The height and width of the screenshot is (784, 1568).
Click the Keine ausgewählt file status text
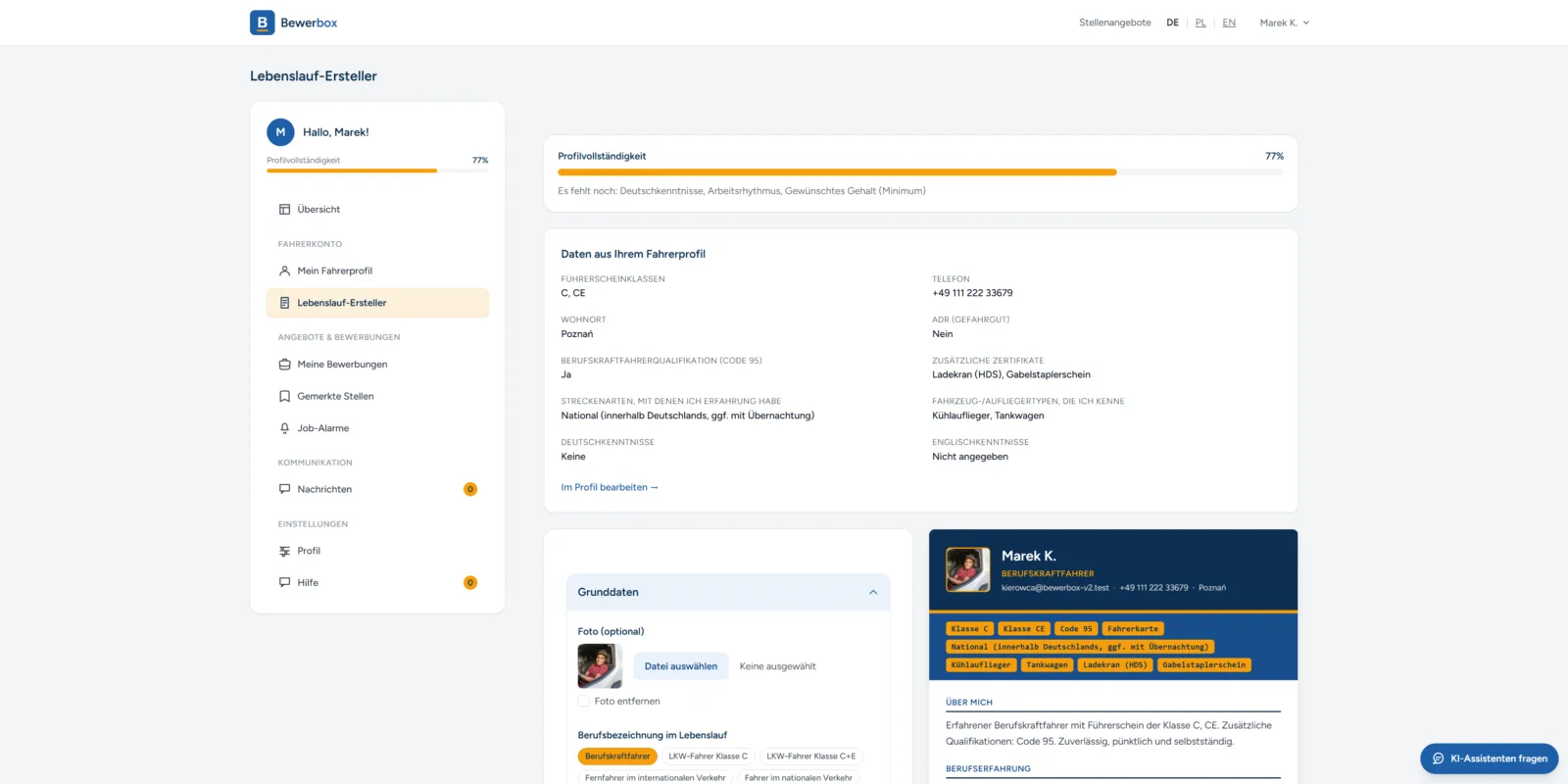click(x=778, y=666)
